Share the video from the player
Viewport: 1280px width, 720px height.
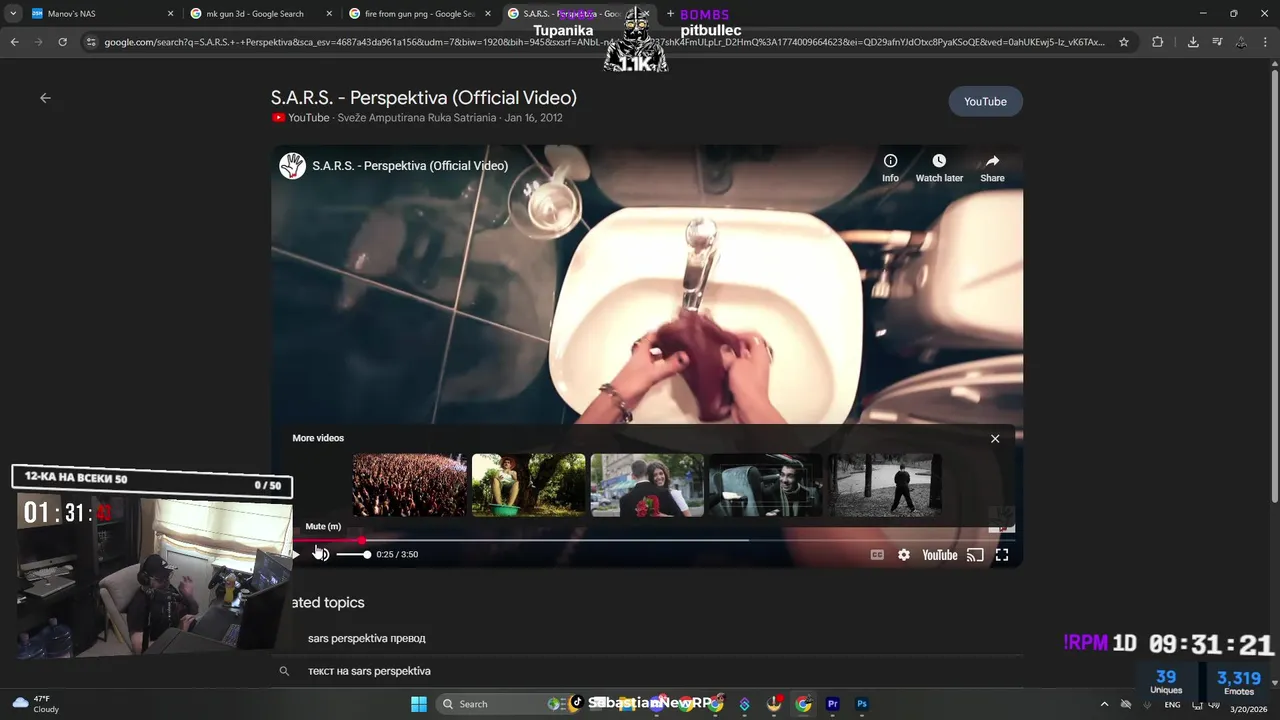pyautogui.click(x=992, y=168)
